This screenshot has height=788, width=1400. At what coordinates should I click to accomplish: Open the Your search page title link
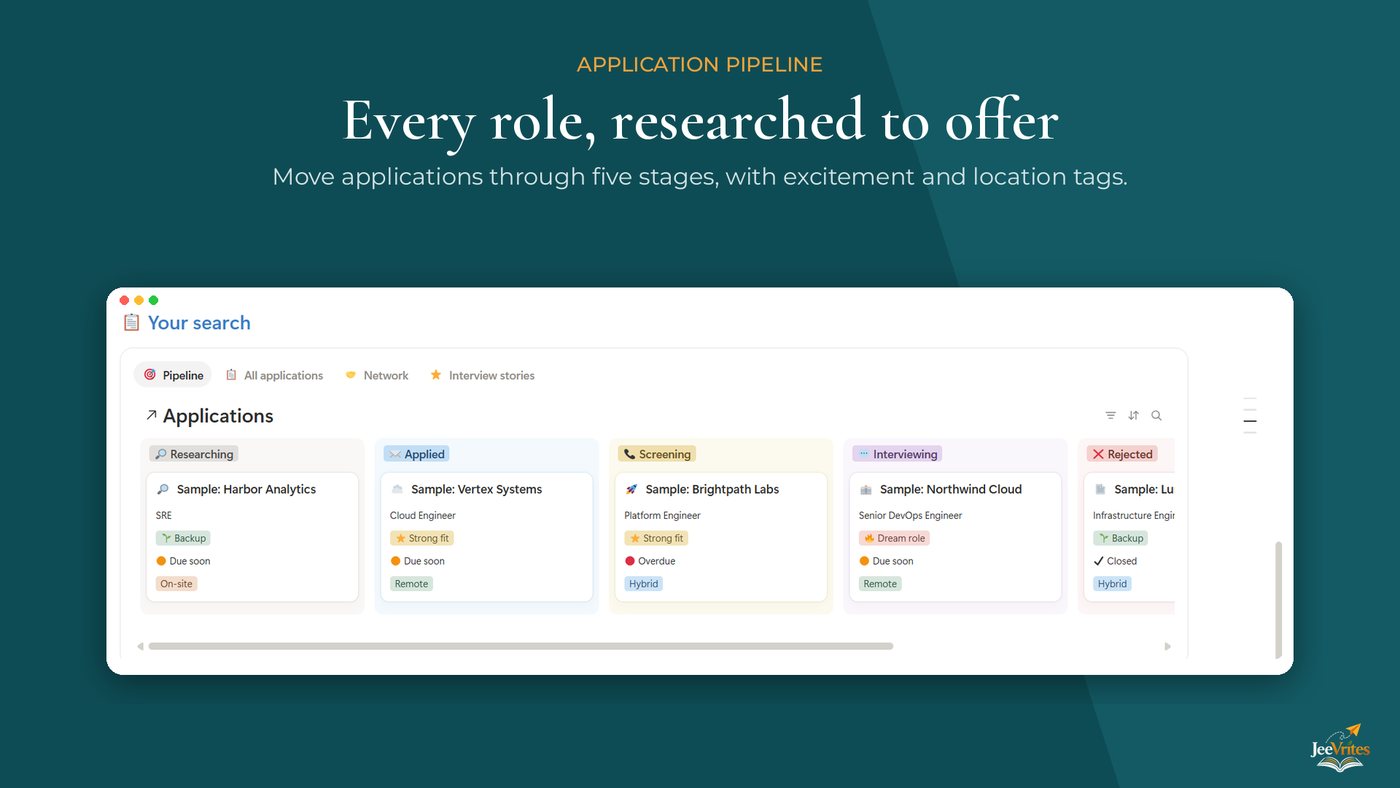(x=199, y=323)
